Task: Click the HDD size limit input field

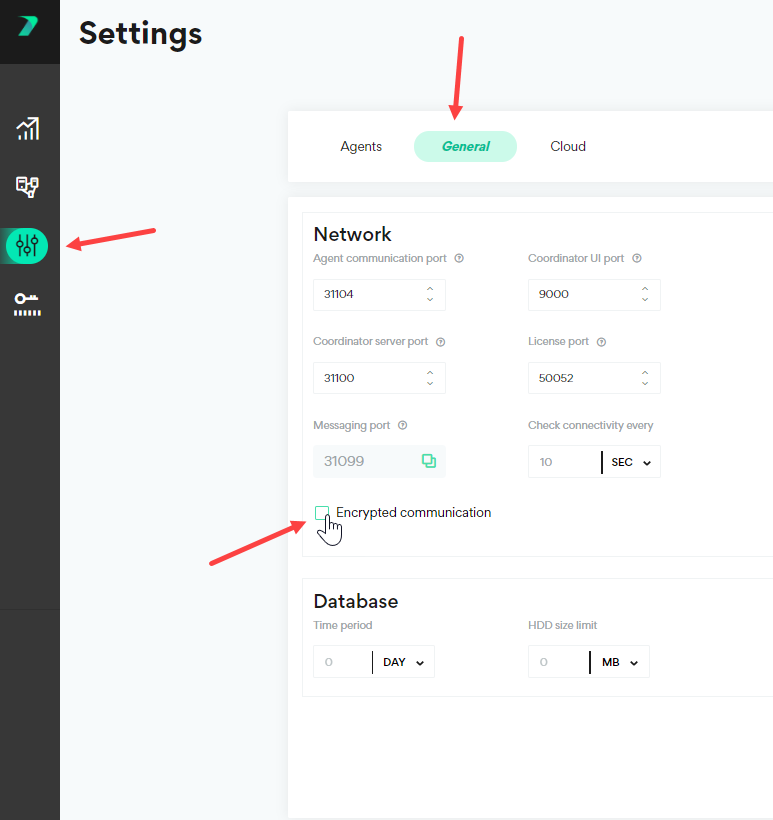Action: [x=558, y=662]
